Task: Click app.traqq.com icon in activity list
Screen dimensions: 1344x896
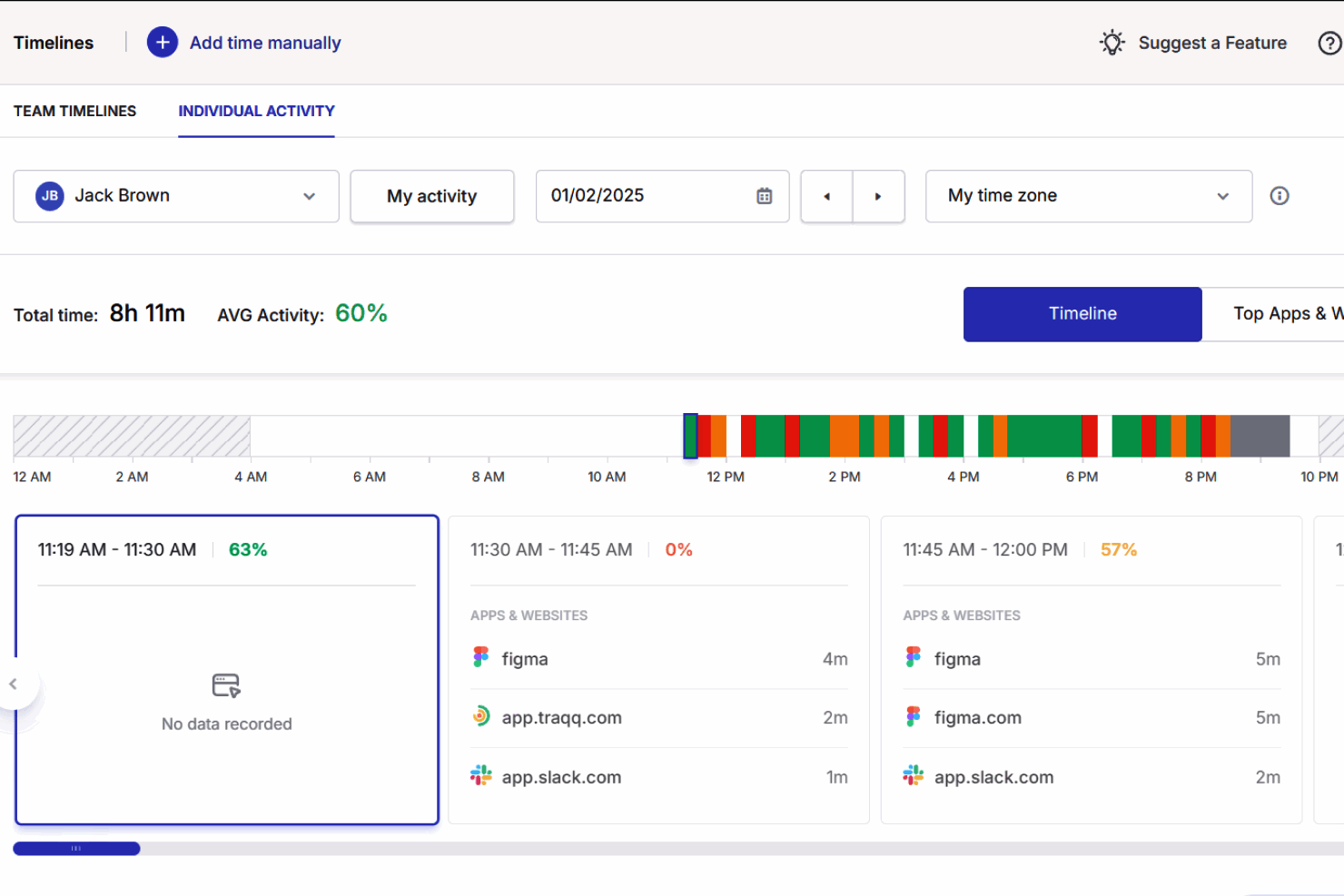Action: [481, 717]
